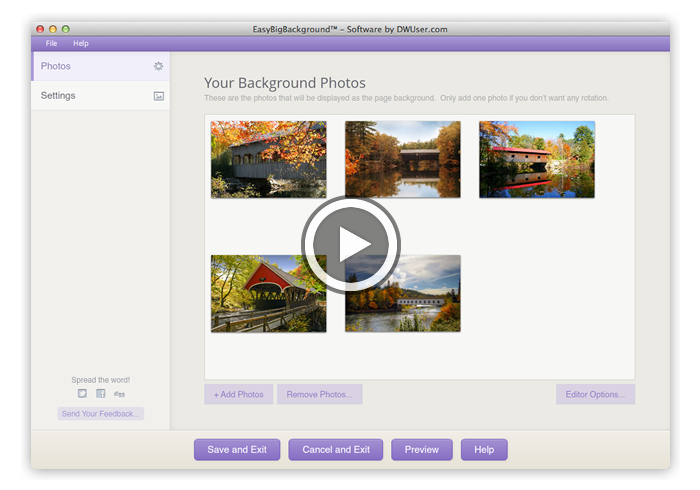Open Editor Options...
700x490 pixels.
coord(595,394)
